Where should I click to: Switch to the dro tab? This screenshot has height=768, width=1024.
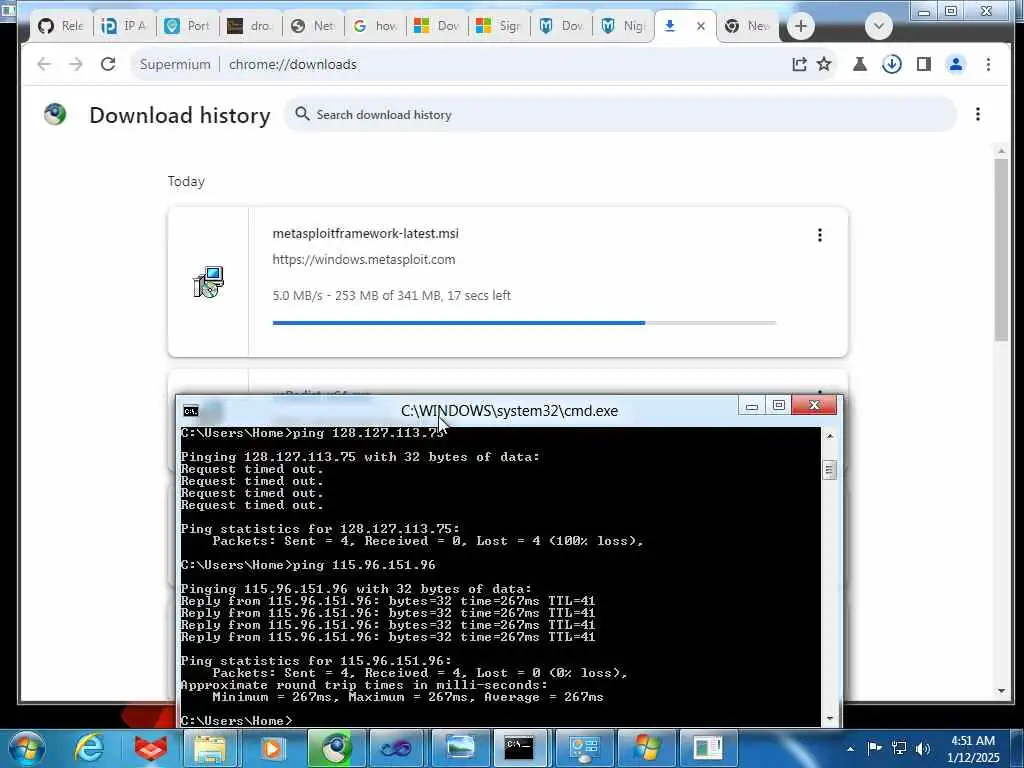pyautogui.click(x=249, y=26)
